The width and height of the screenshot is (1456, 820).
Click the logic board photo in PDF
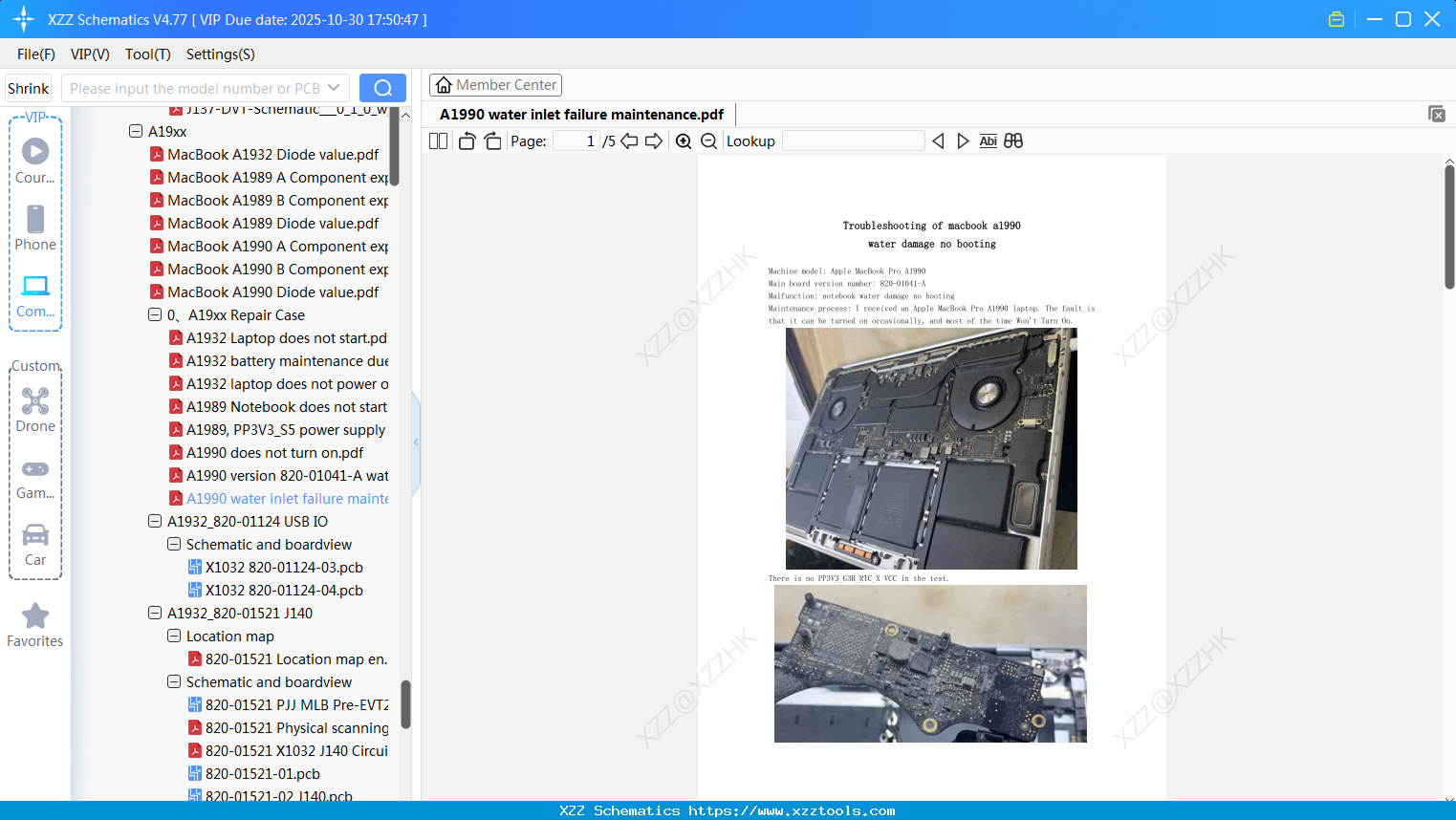(x=930, y=663)
